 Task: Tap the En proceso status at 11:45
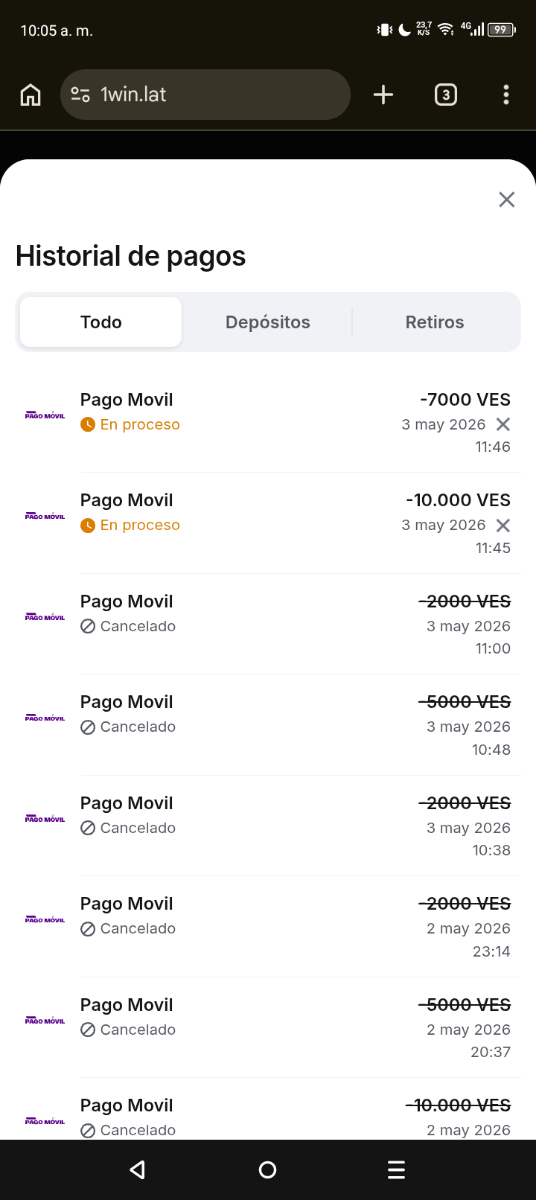click(130, 525)
